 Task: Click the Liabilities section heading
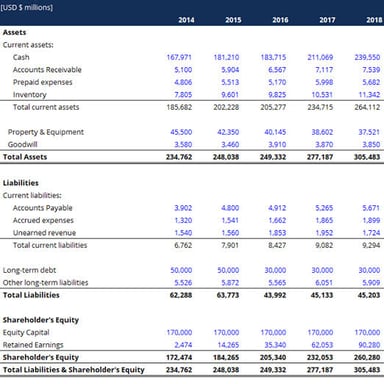coord(21,183)
